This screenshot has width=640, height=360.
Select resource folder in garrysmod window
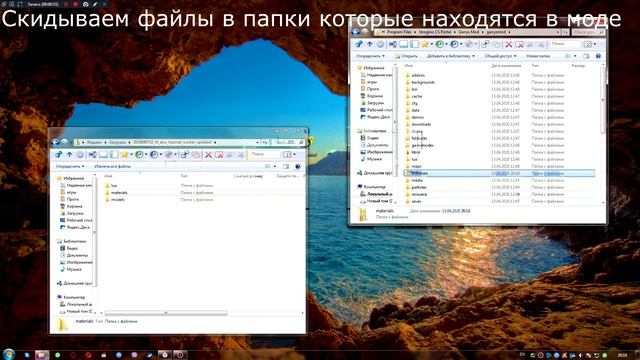(416, 194)
